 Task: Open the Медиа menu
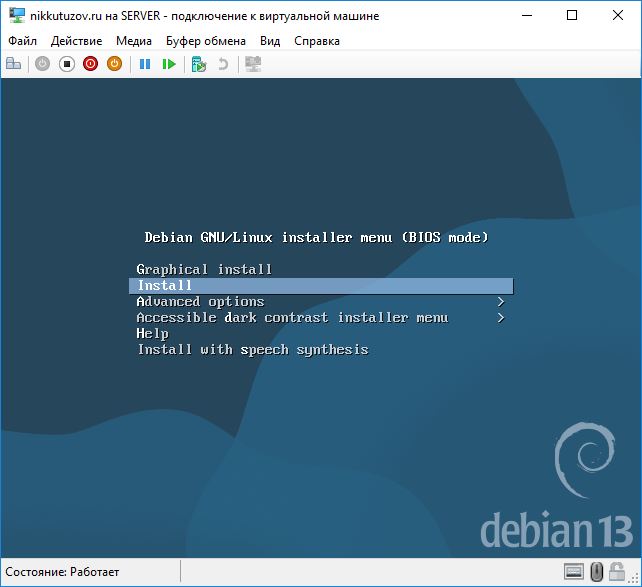coord(134,41)
